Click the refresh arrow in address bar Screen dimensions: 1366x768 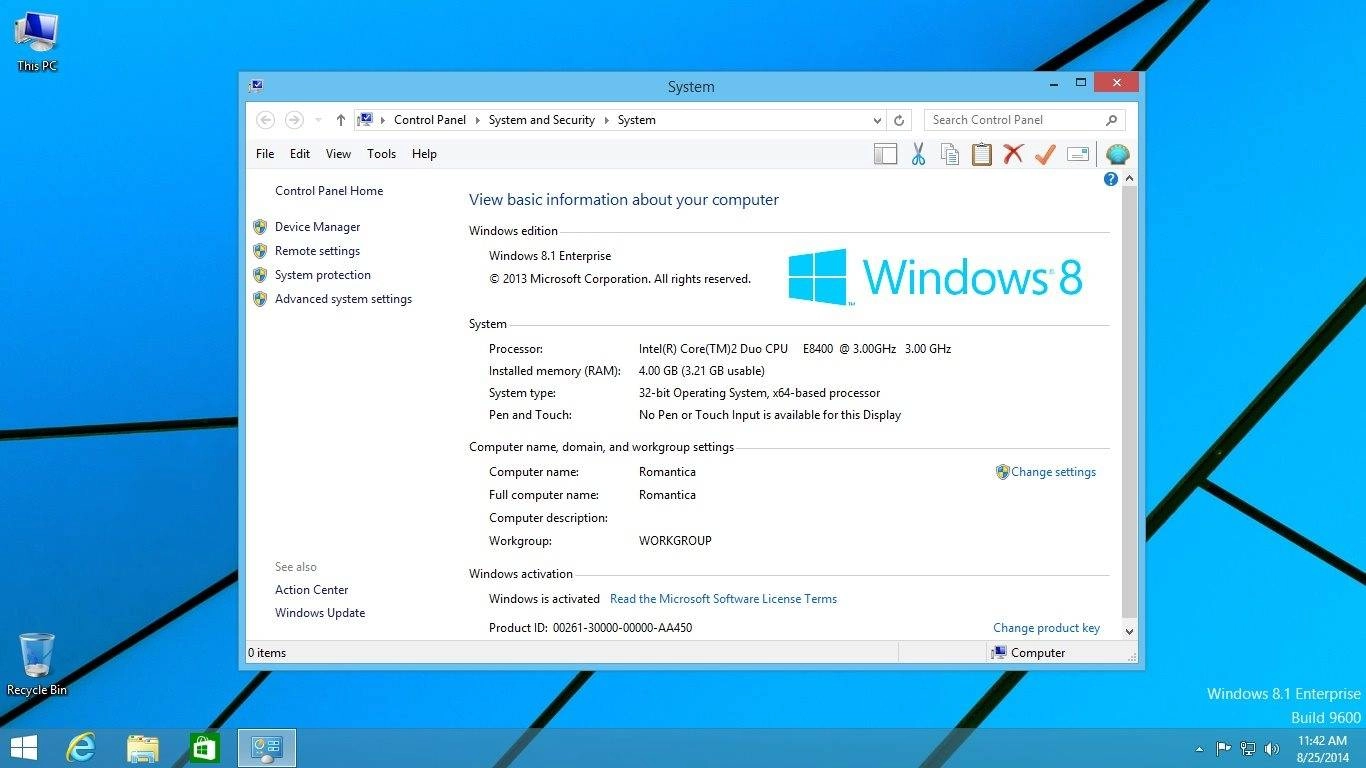pyautogui.click(x=899, y=120)
